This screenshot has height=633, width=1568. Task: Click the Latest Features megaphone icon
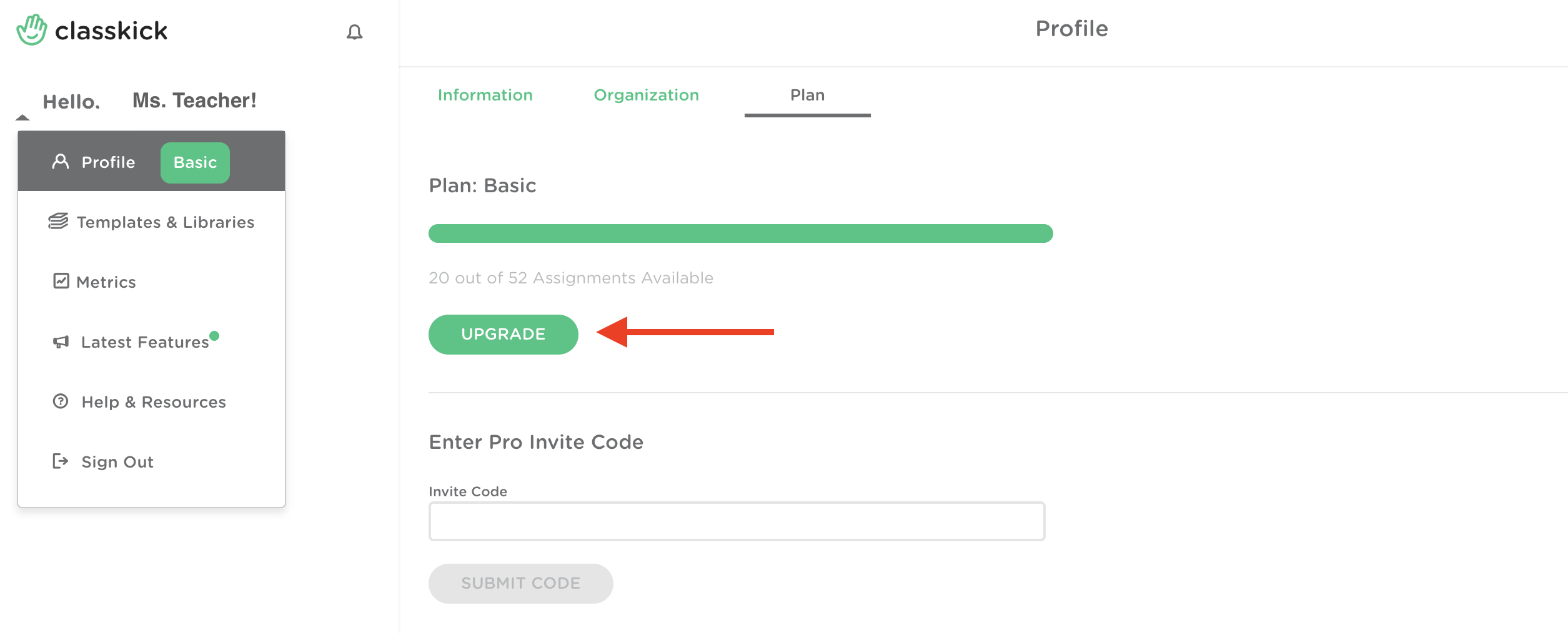(61, 341)
